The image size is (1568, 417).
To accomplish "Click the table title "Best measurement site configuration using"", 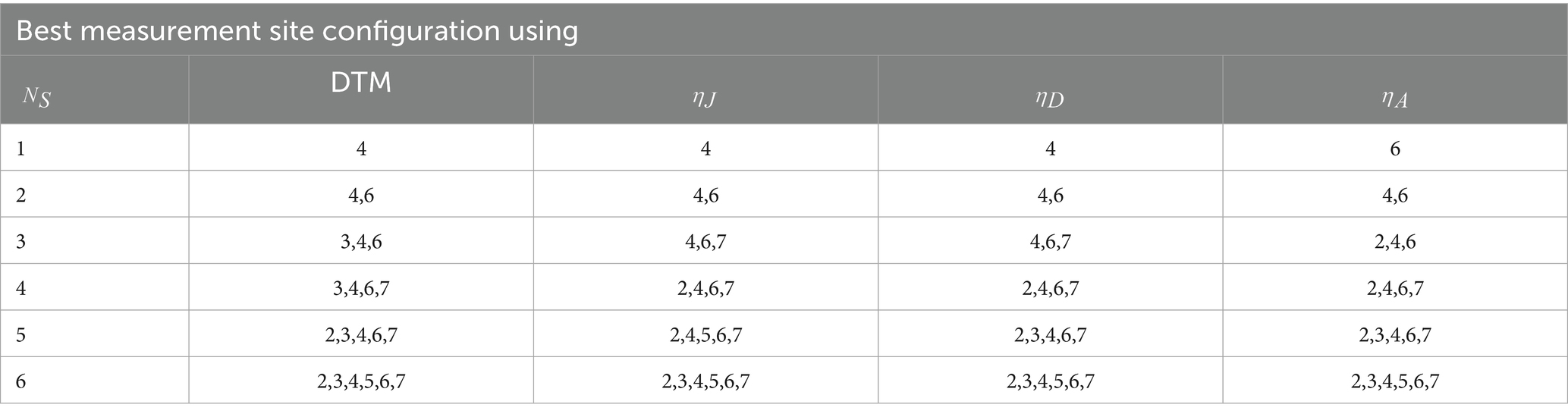I will (x=297, y=30).
